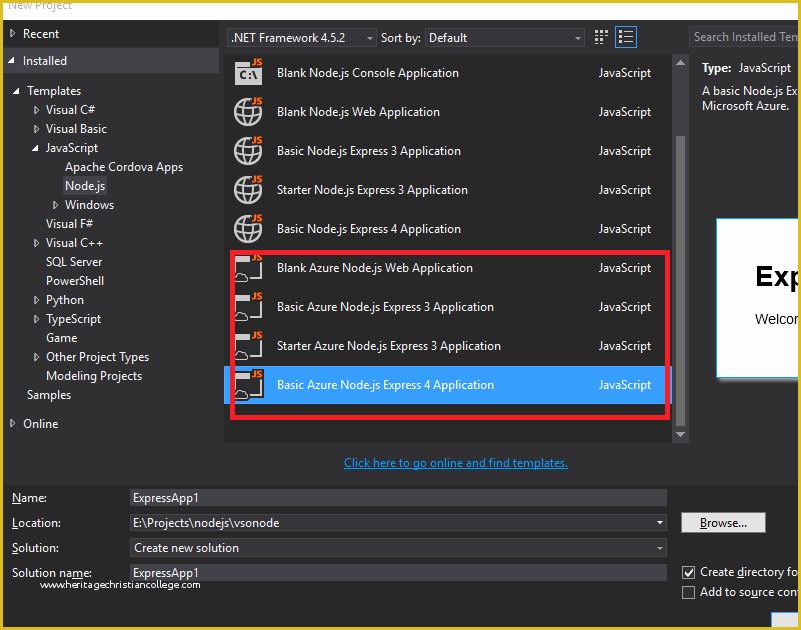Click the Blank Azure Node.js Web Application icon
This screenshot has width=801, height=630.
click(248, 268)
